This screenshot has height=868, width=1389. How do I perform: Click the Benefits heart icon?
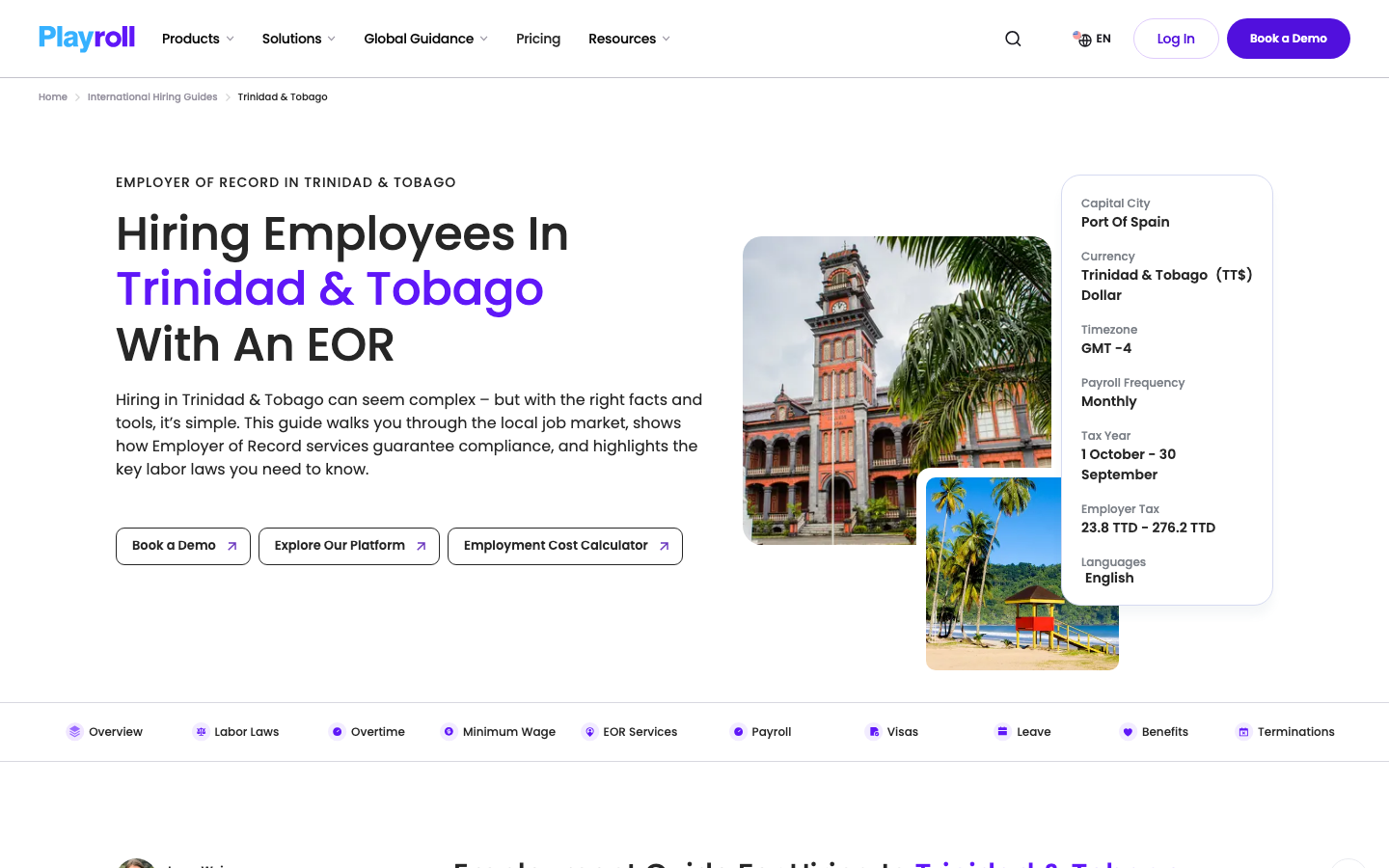1128,732
